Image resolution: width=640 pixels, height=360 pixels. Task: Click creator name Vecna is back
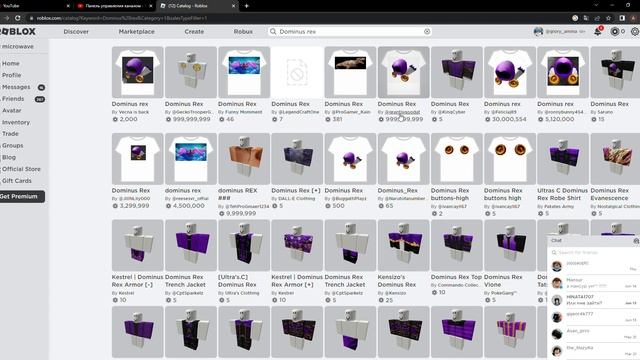(133, 112)
